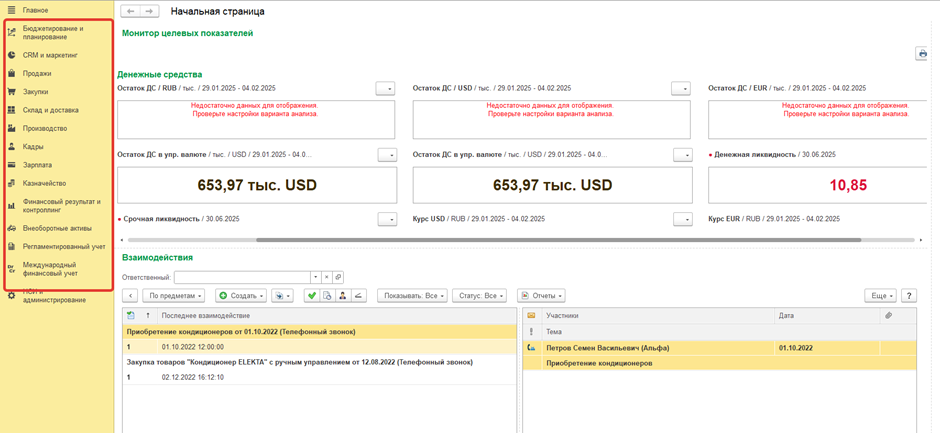Click the sort arrow column header
The image size is (940, 433).
(147, 315)
